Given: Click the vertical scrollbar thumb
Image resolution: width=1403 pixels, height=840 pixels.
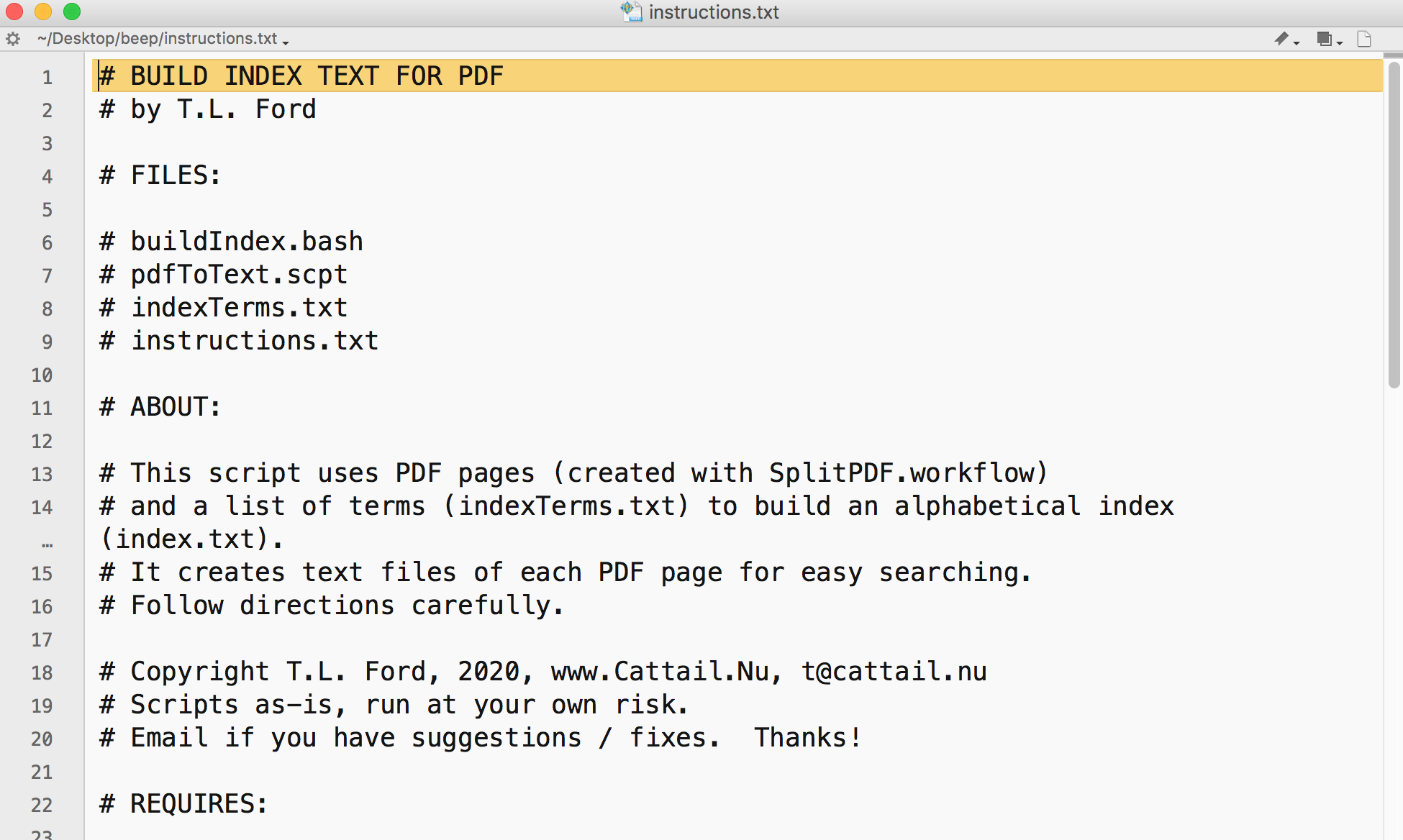Looking at the screenshot, I should tap(1394, 224).
